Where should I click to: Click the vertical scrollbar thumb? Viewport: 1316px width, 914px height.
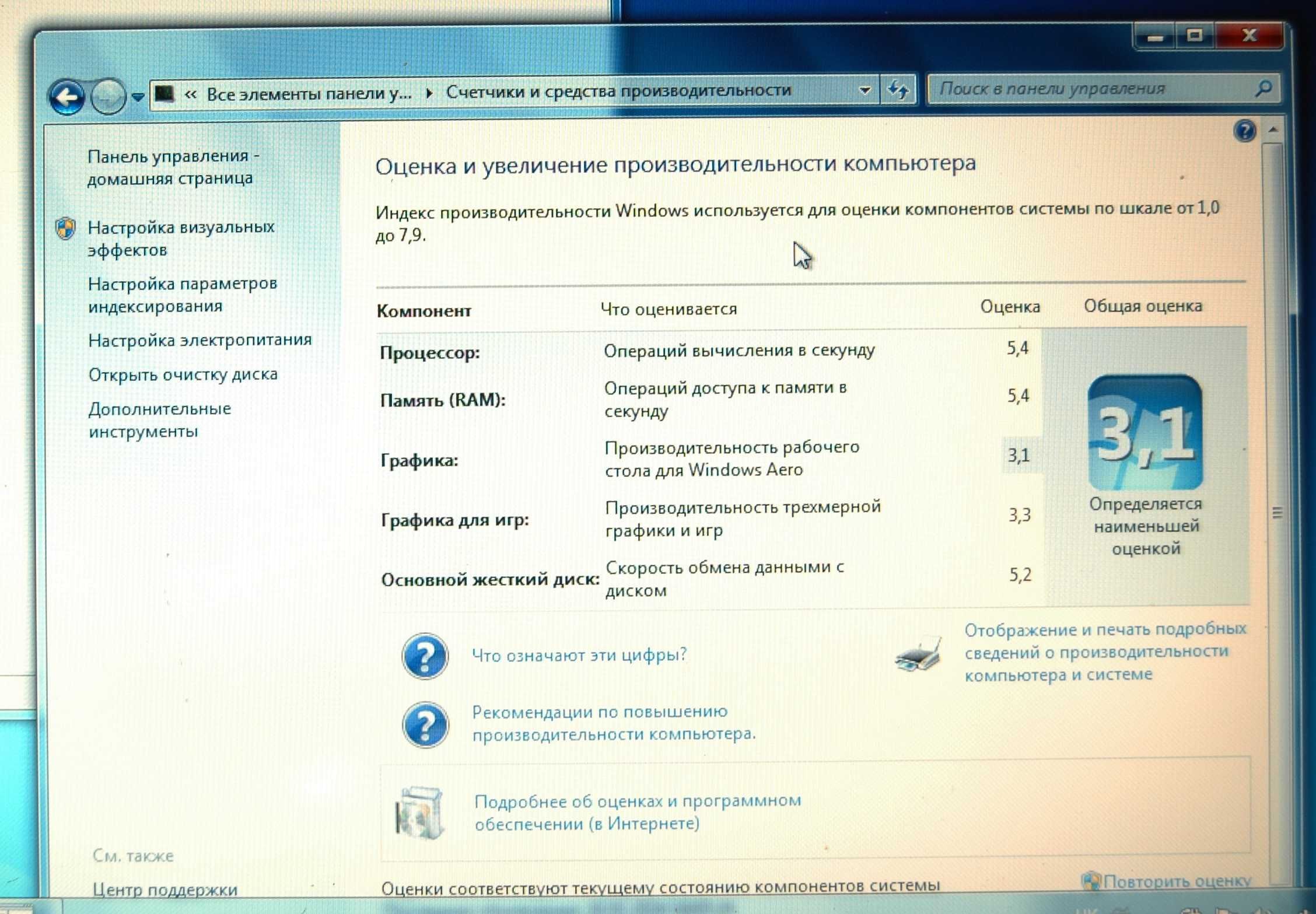tap(1276, 512)
